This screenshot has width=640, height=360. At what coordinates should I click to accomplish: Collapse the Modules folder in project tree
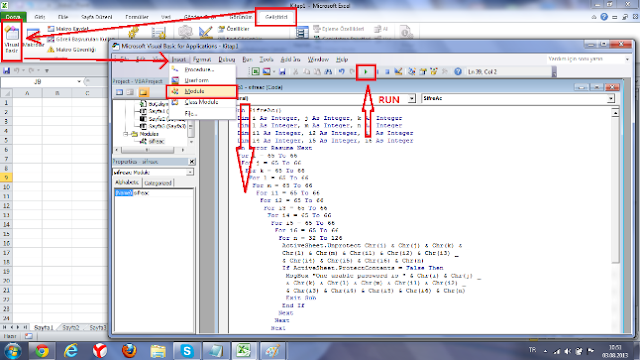pyautogui.click(x=126, y=134)
